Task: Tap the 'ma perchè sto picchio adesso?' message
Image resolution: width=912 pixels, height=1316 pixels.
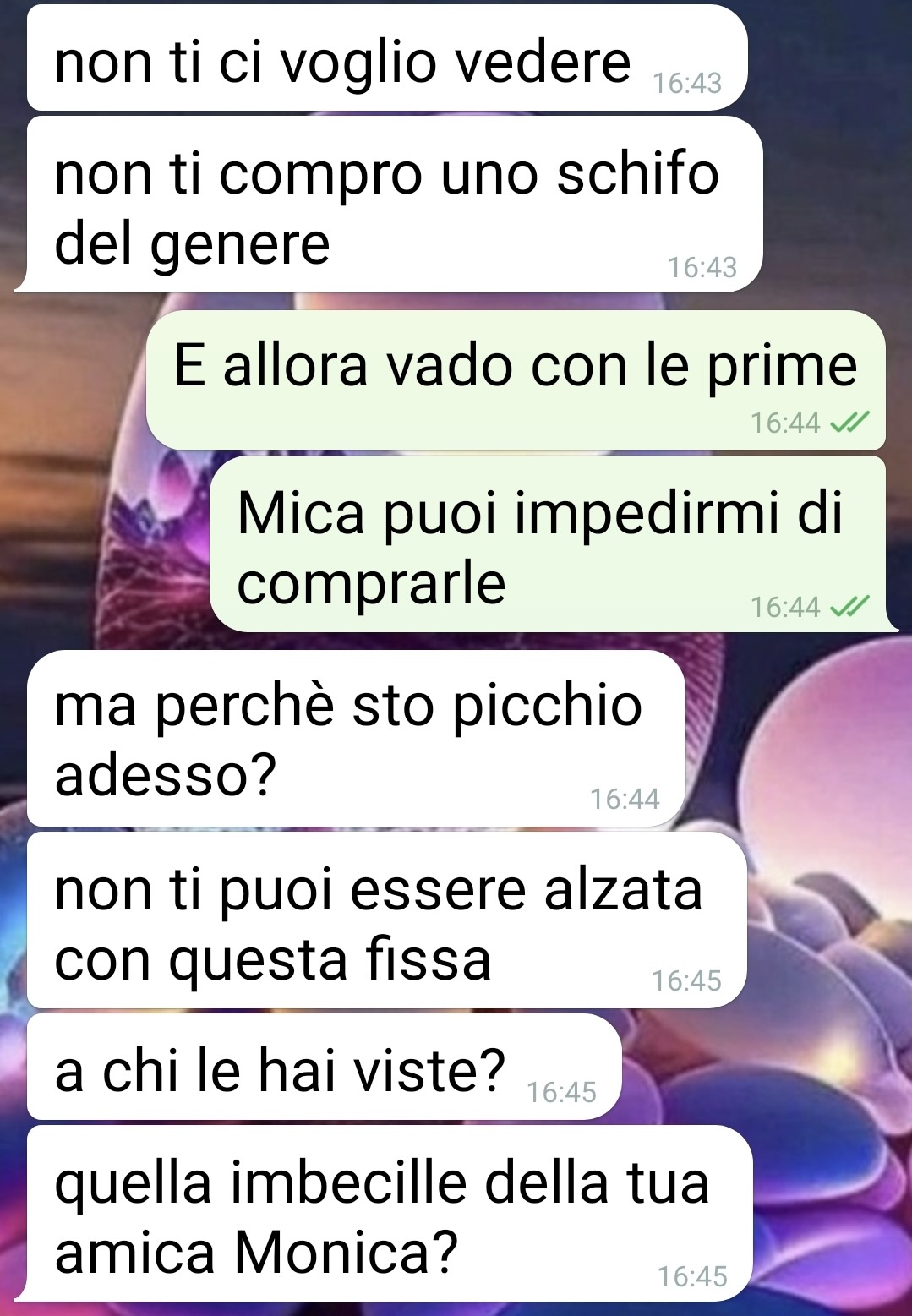Action: (x=356, y=738)
